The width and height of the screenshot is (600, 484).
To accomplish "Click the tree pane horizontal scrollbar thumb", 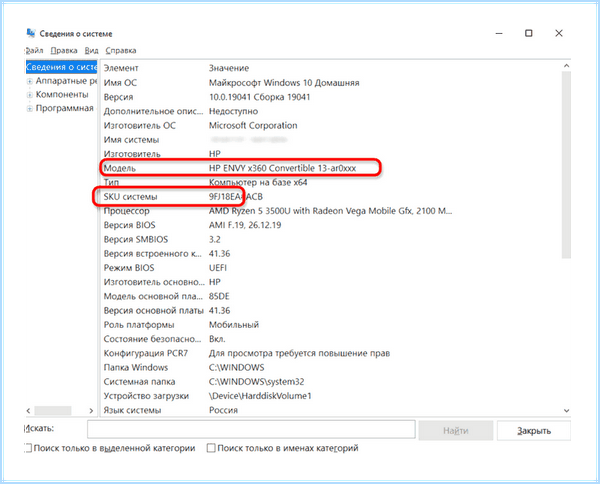I will (x=53, y=411).
